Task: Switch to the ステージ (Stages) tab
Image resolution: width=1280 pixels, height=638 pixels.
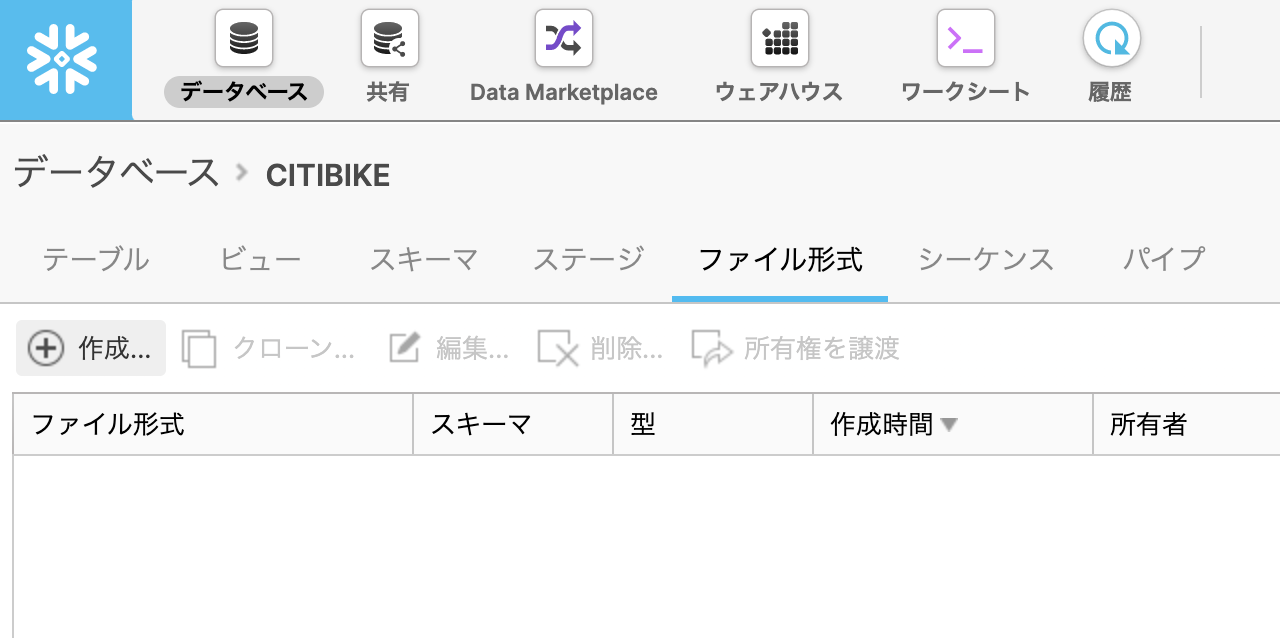Action: coord(588,258)
